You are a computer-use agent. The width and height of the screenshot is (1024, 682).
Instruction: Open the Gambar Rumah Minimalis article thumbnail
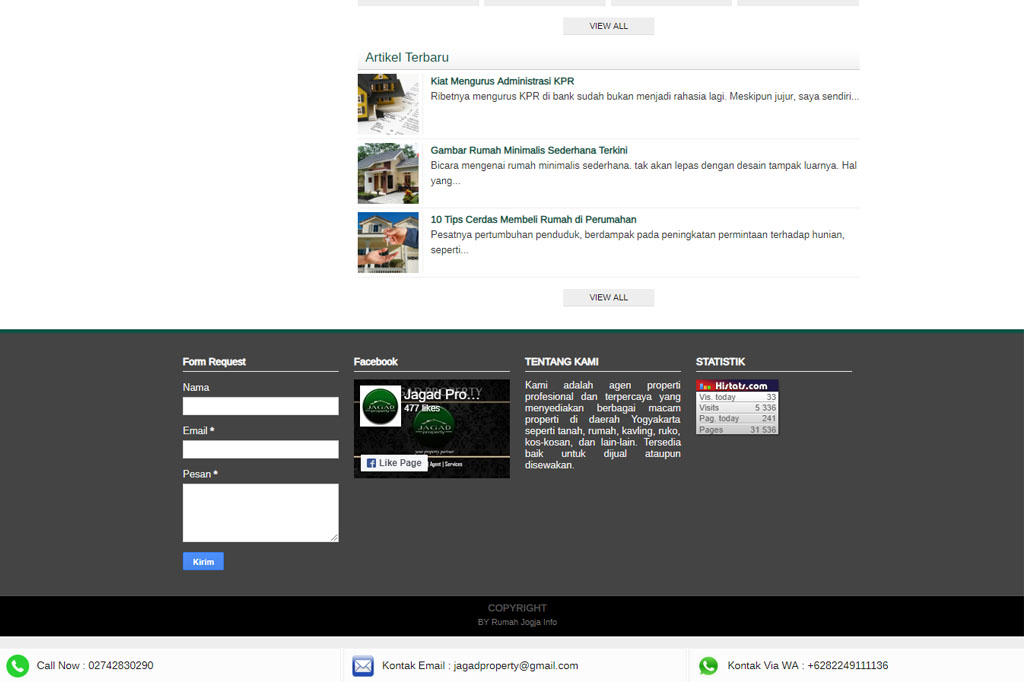[x=388, y=173]
